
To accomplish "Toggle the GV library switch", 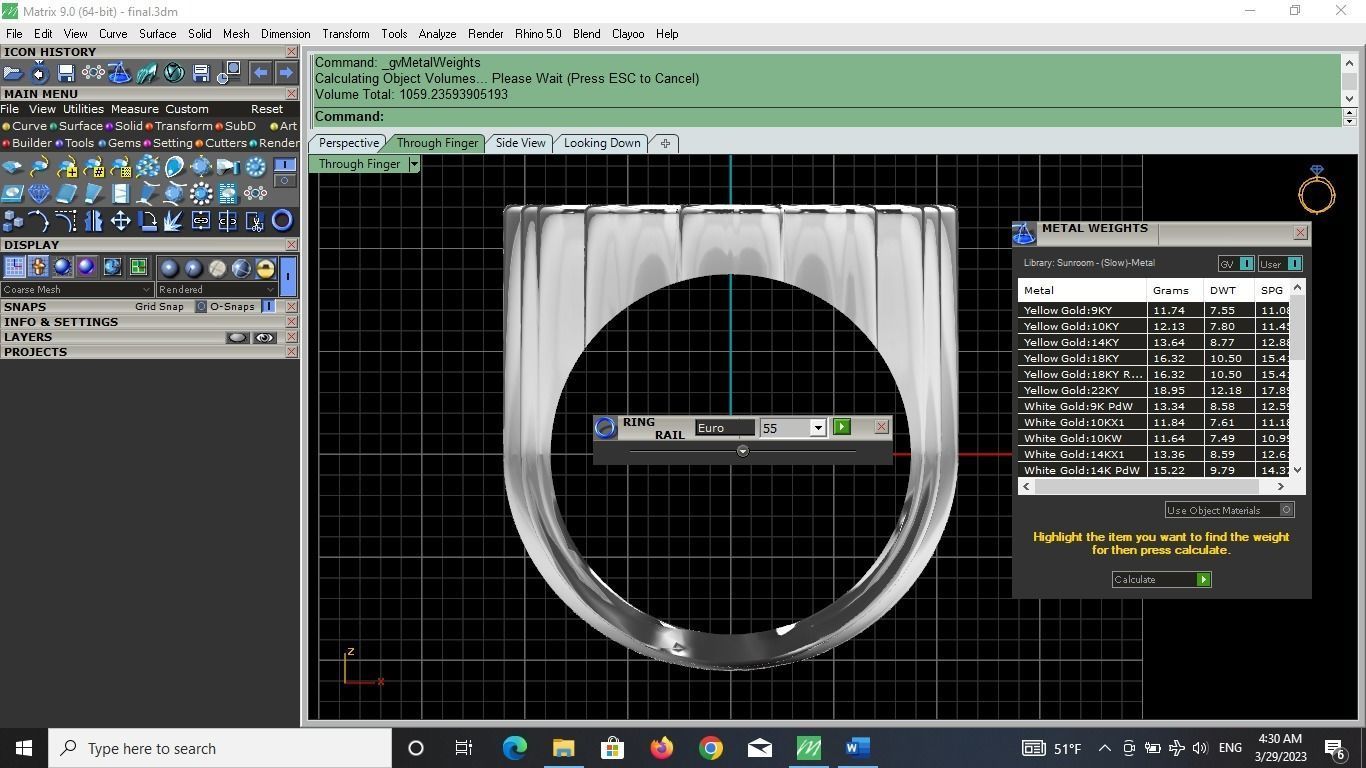I will point(1246,264).
